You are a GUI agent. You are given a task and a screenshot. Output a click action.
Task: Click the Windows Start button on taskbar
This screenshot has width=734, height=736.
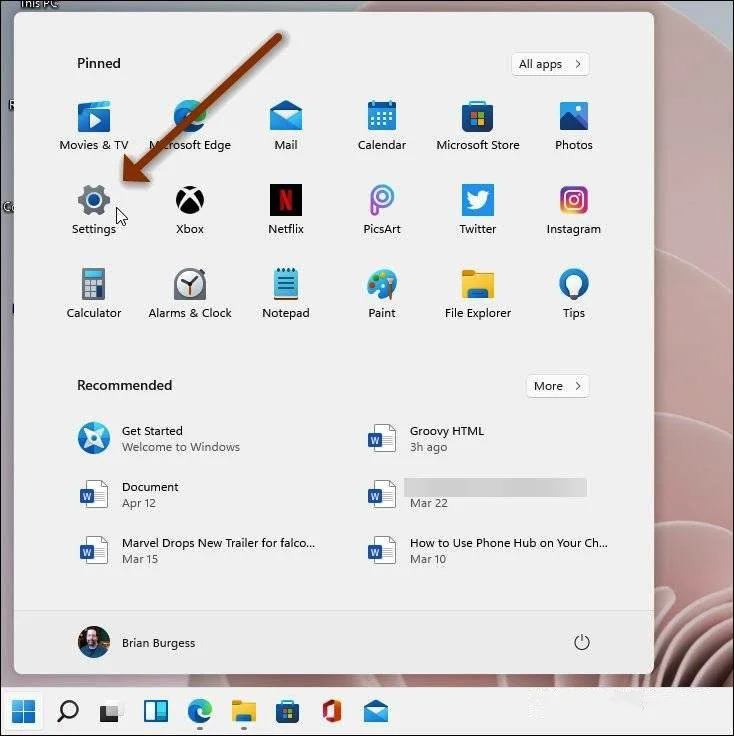pyautogui.click(x=23, y=711)
